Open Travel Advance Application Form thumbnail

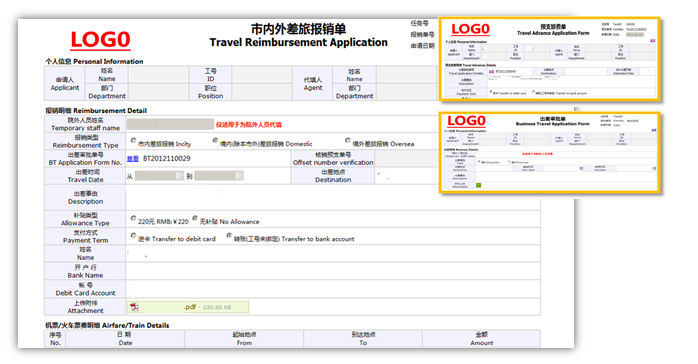pyautogui.click(x=550, y=59)
